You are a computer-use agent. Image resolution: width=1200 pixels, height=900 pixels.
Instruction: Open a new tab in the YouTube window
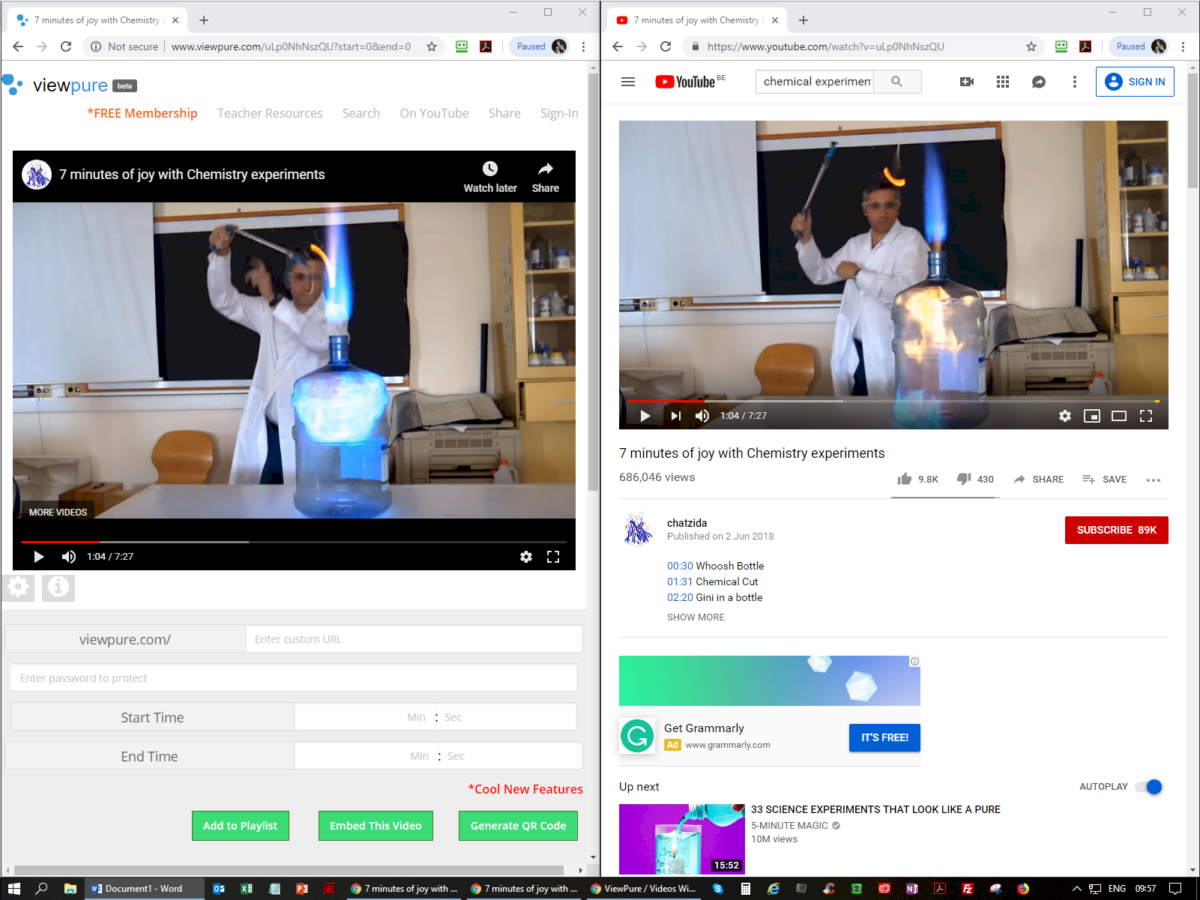pos(803,19)
